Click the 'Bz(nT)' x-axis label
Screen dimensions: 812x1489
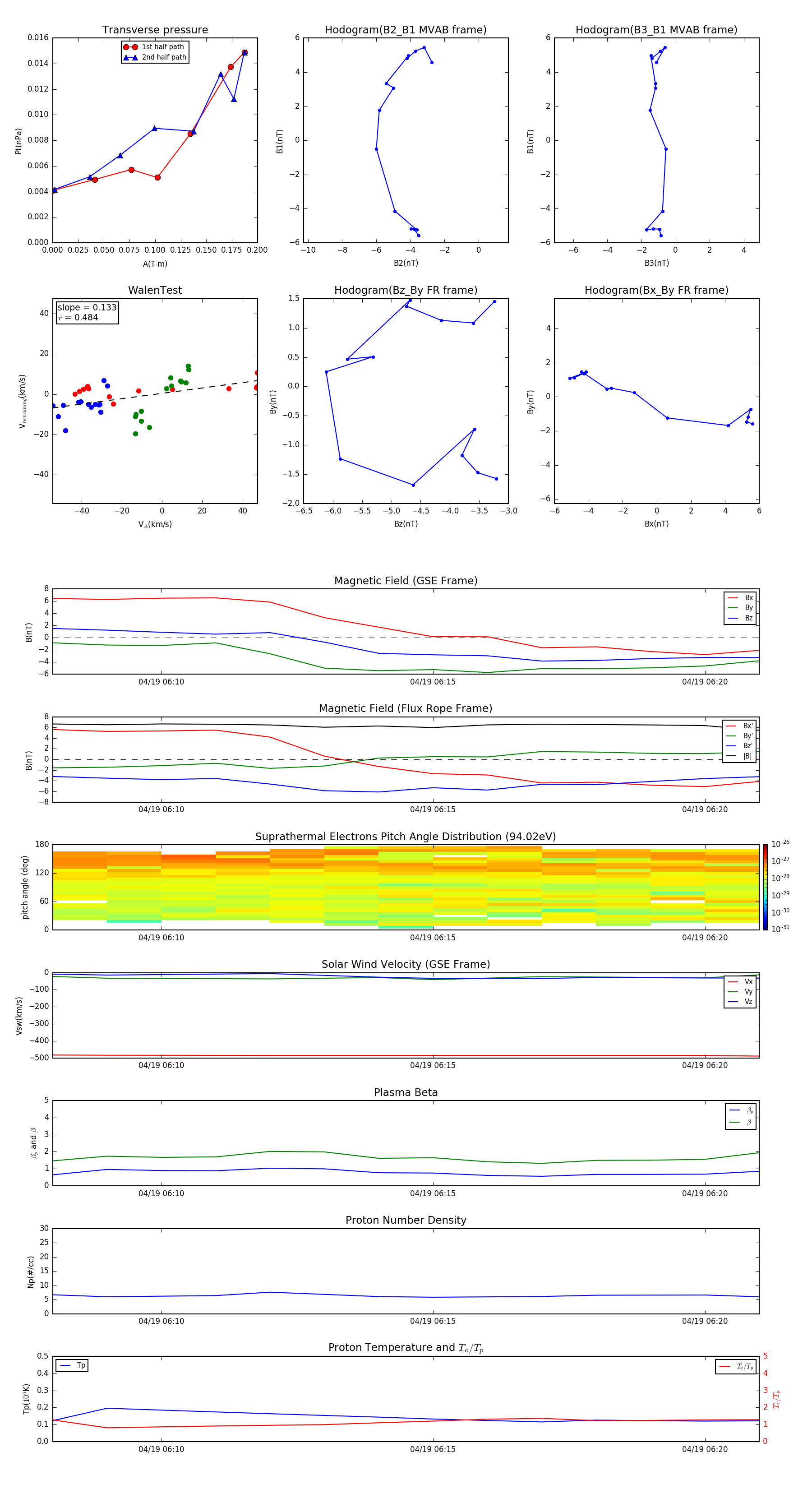[406, 524]
